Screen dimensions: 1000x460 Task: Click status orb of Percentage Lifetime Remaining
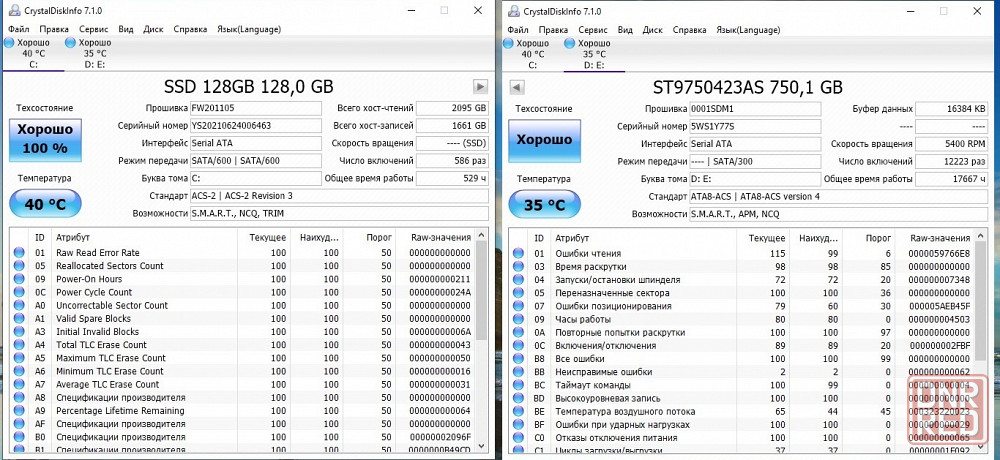click(19, 411)
